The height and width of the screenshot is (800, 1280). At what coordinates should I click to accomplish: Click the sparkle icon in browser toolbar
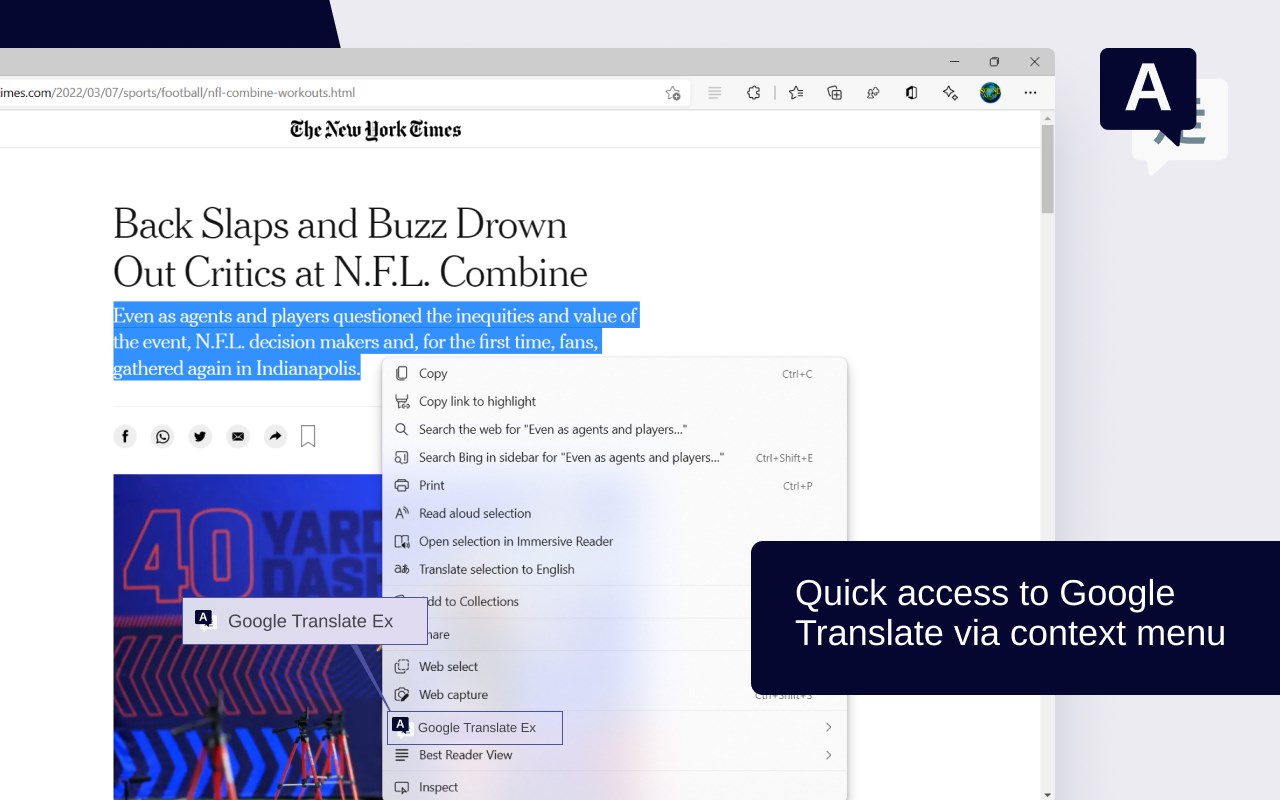[x=950, y=93]
